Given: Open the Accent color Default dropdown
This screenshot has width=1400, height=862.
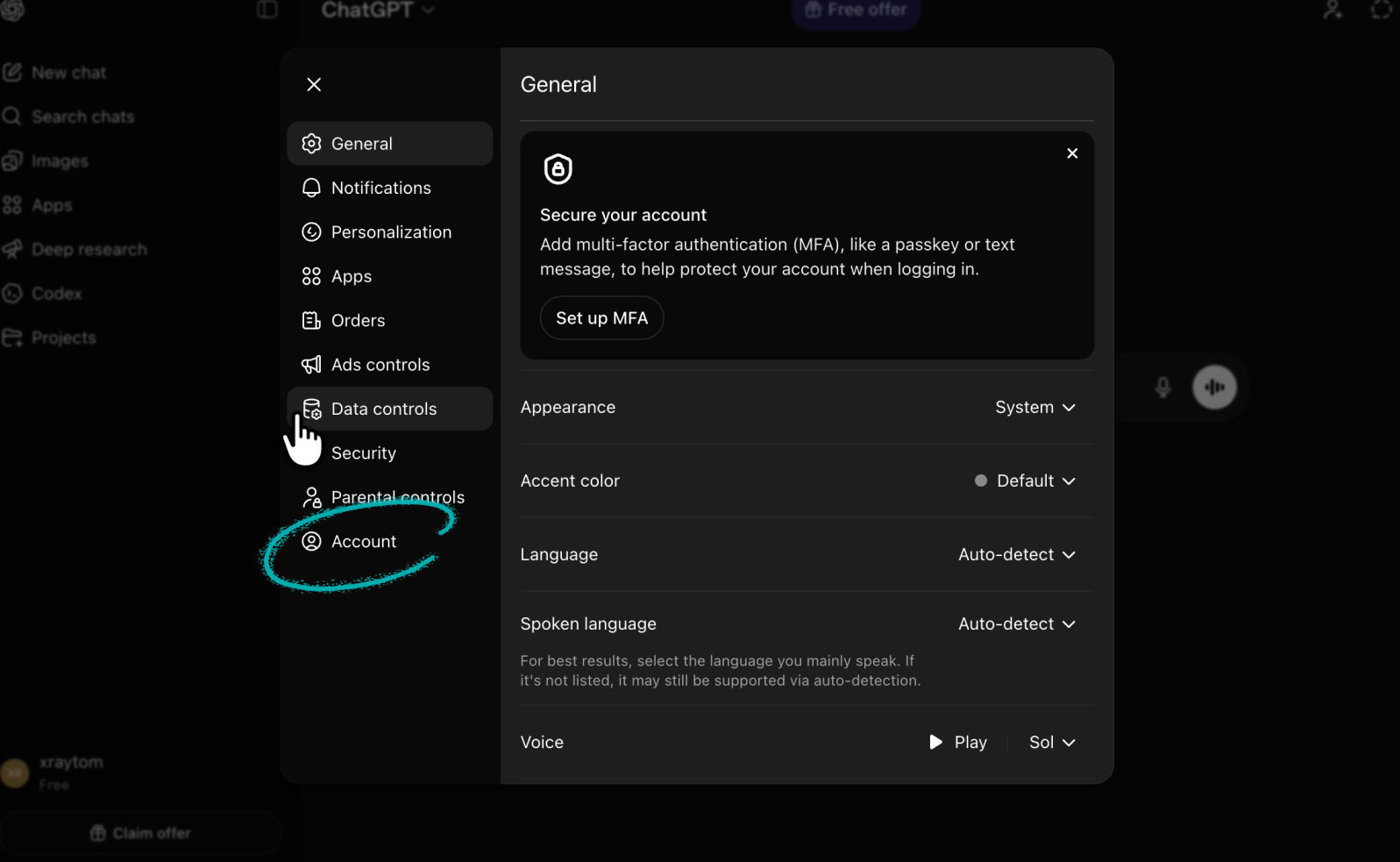Looking at the screenshot, I should (x=1026, y=481).
